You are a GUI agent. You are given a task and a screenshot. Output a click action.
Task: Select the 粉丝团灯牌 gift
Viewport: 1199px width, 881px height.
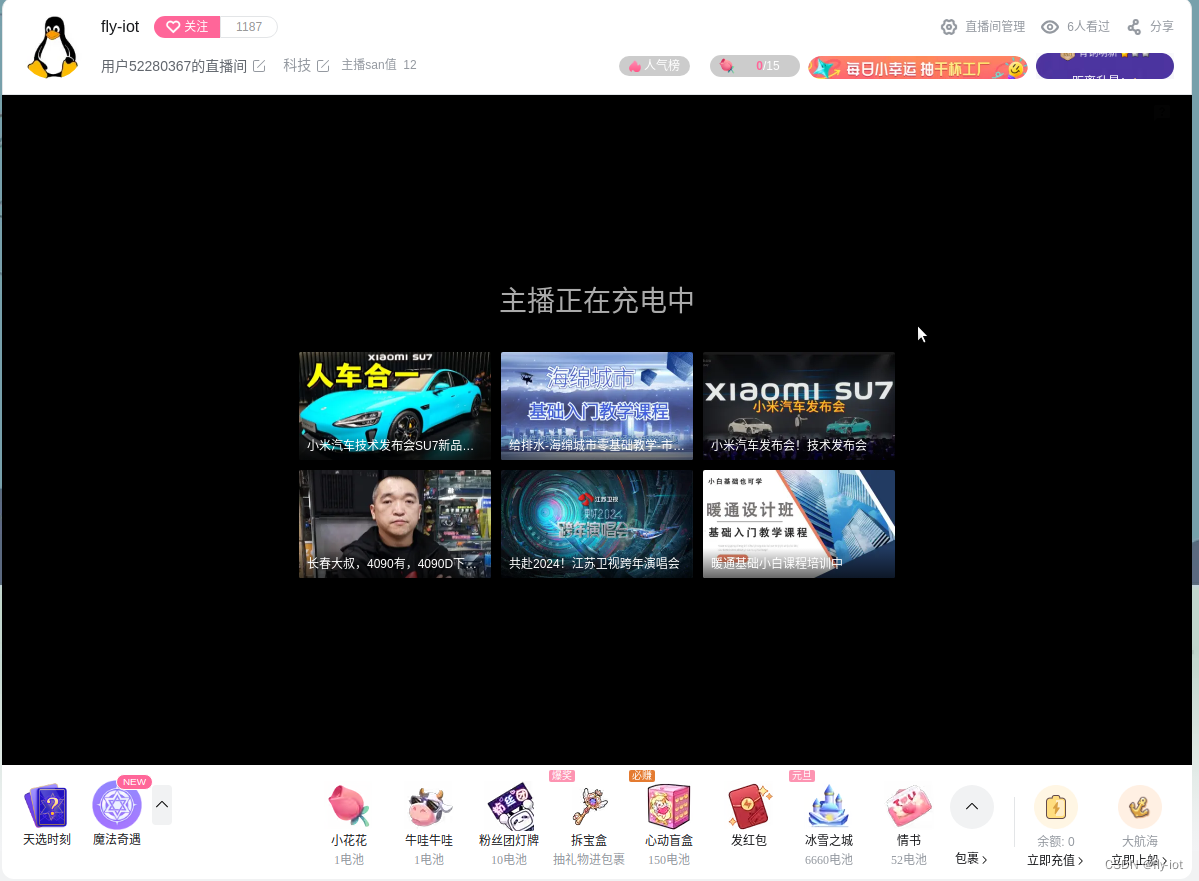pos(509,825)
